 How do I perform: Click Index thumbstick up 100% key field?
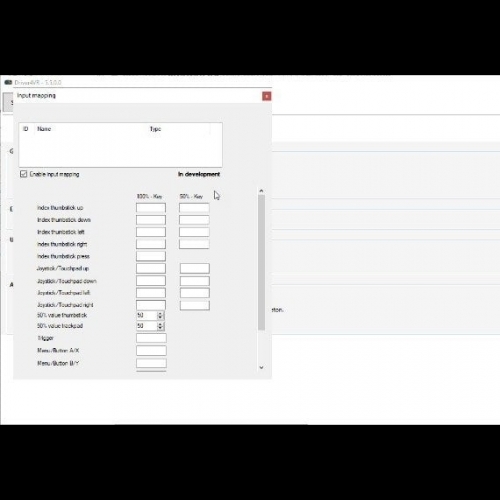(151, 208)
